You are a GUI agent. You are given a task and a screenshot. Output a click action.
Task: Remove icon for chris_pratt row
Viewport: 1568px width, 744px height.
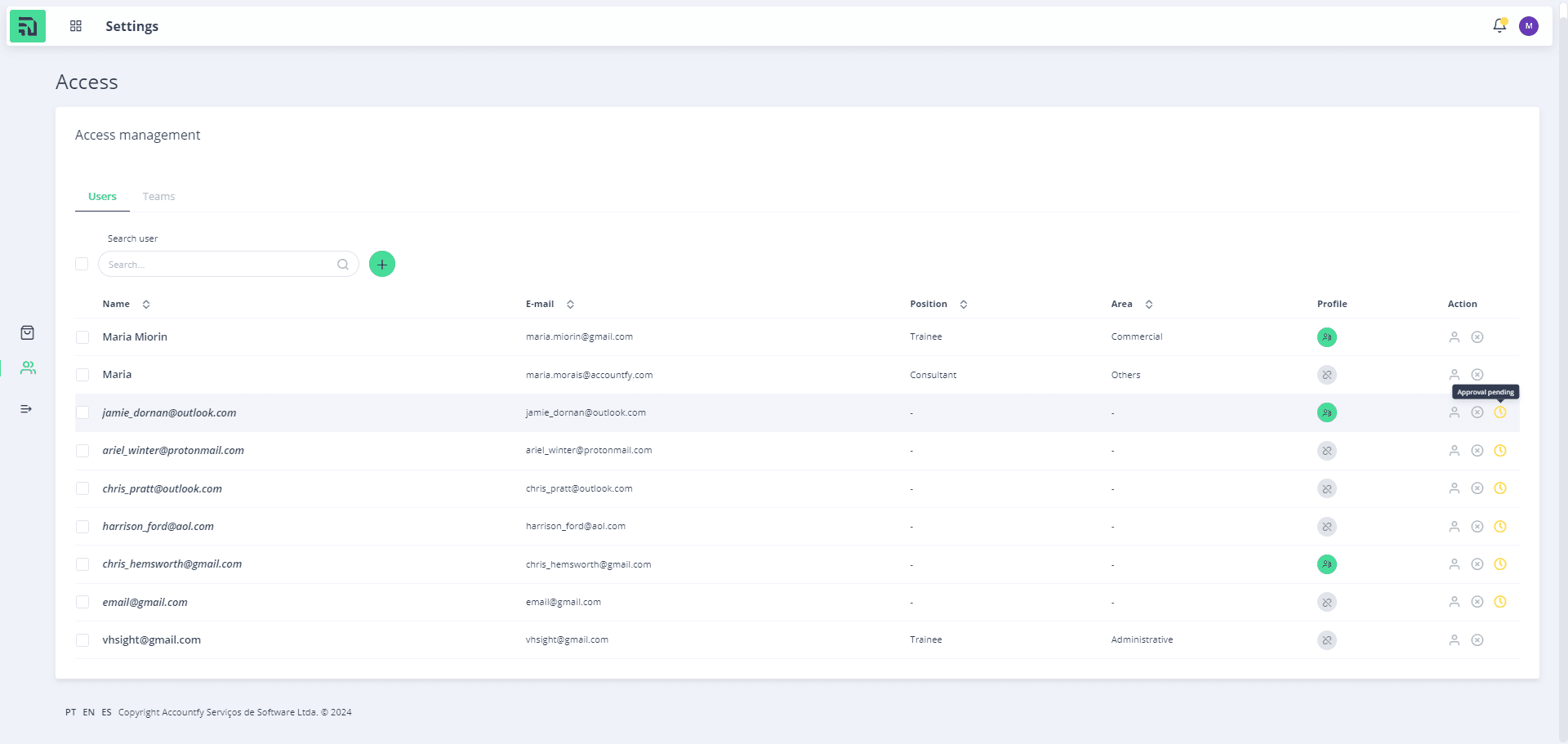(x=1477, y=488)
